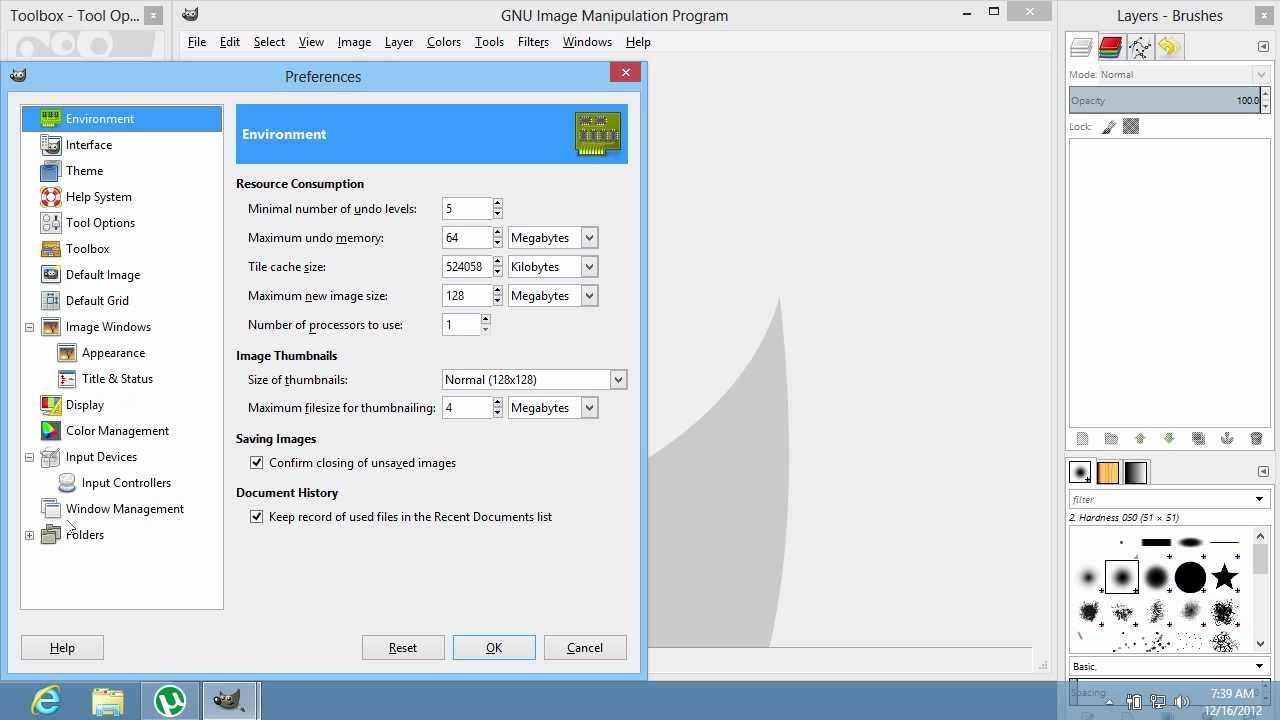1280x720 pixels.
Task: Click the Help button in Preferences
Action: (62, 648)
